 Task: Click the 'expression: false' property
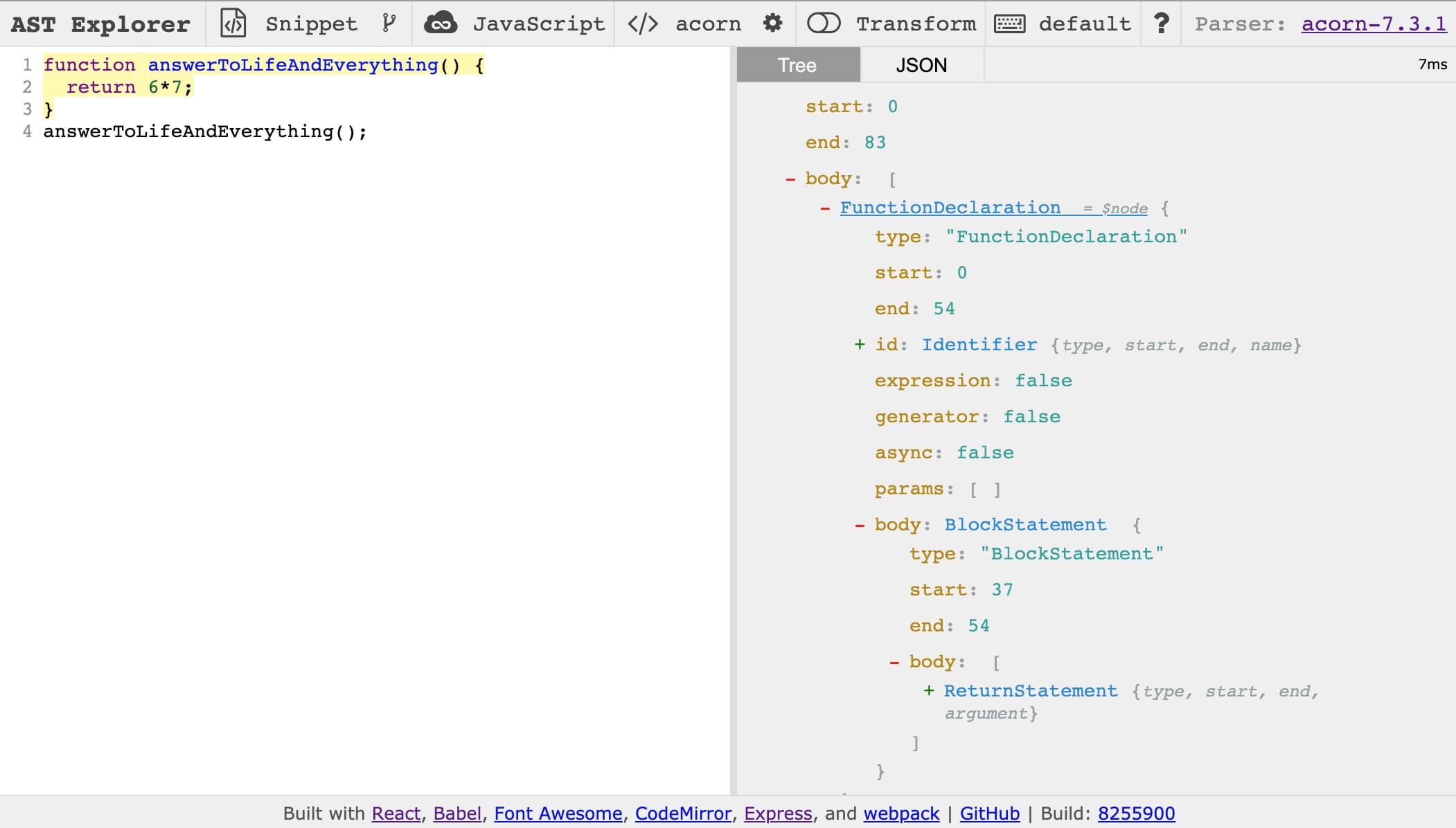(973, 381)
